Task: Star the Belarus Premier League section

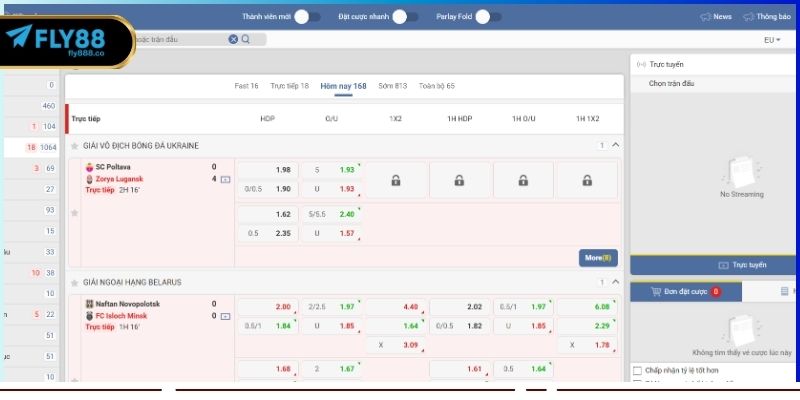Action: click(74, 283)
